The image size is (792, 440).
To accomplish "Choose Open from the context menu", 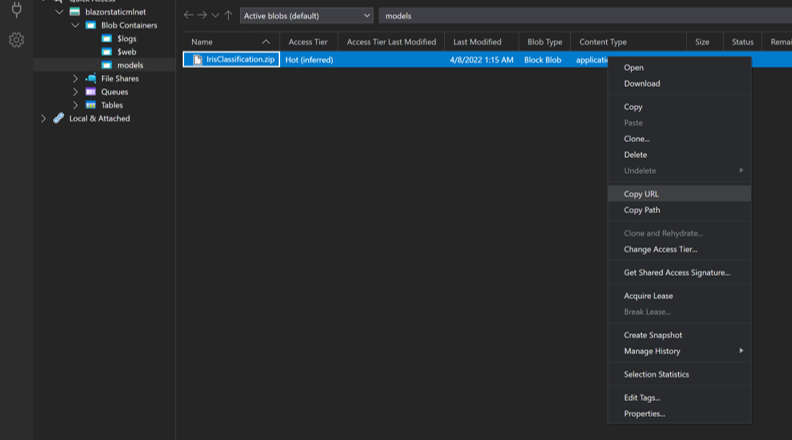I will tap(679, 68).
